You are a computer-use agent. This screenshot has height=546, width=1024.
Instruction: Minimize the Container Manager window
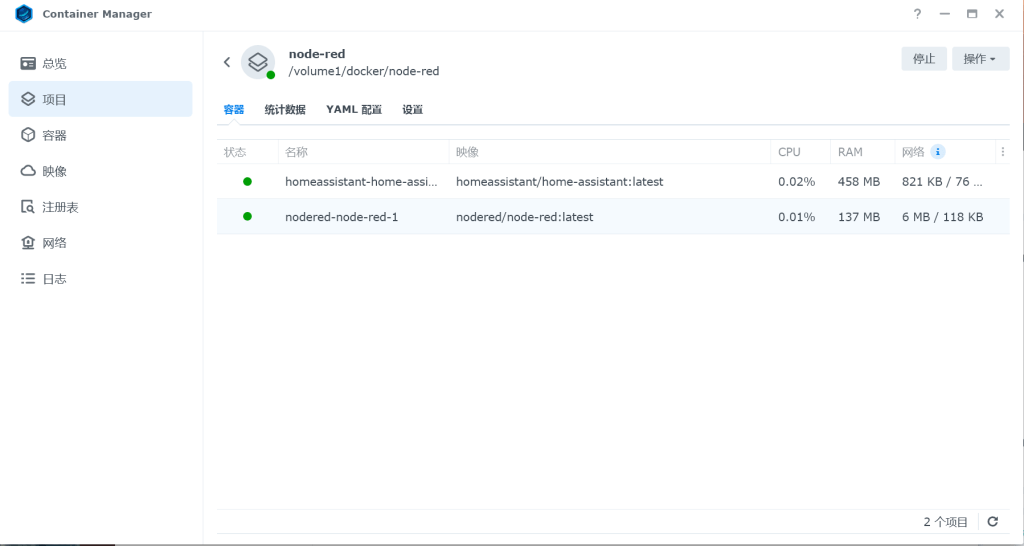(945, 14)
